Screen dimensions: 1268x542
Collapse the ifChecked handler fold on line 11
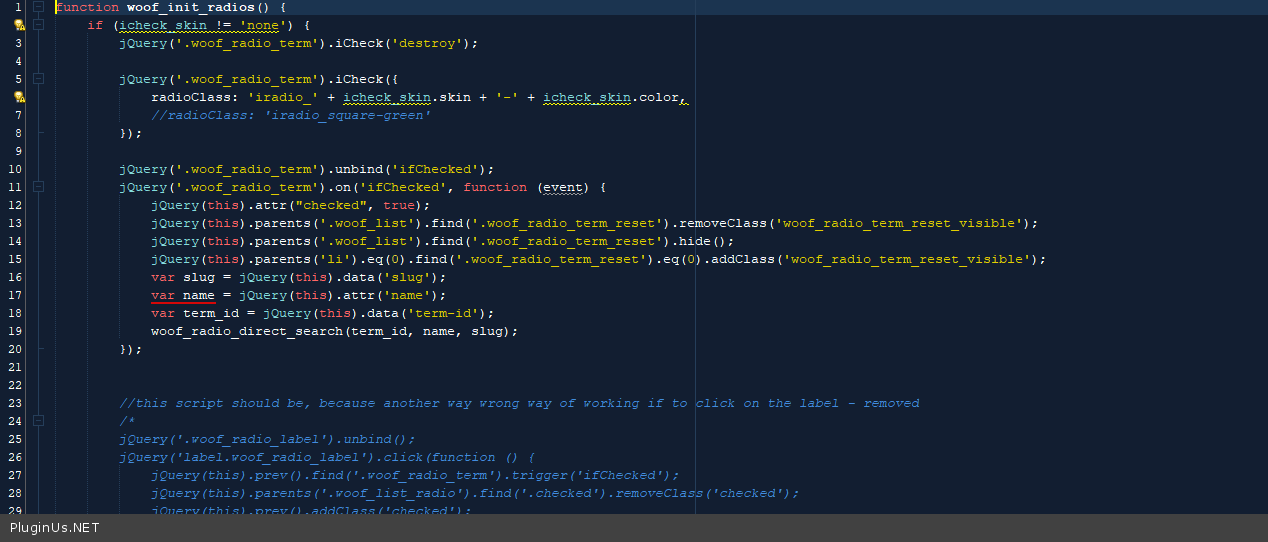(38, 187)
